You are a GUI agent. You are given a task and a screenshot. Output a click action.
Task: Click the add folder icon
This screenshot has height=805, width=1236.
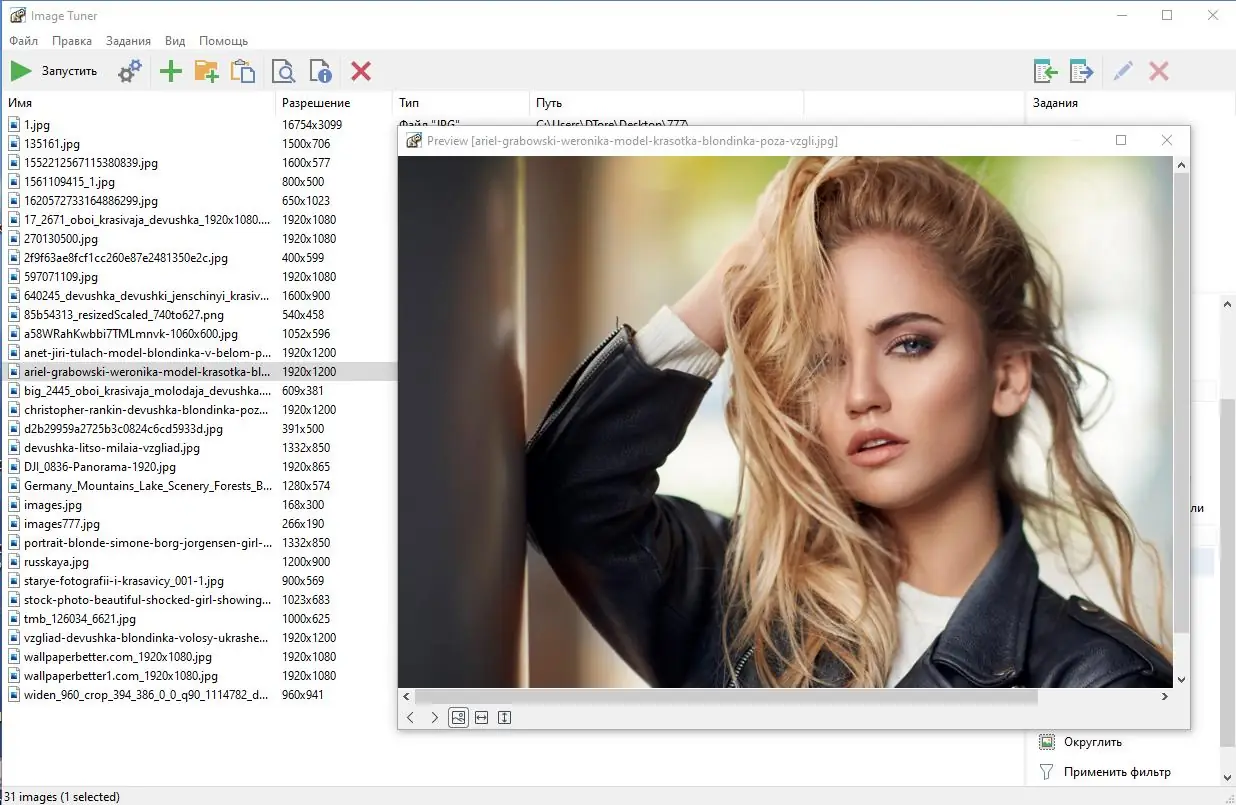coord(206,71)
